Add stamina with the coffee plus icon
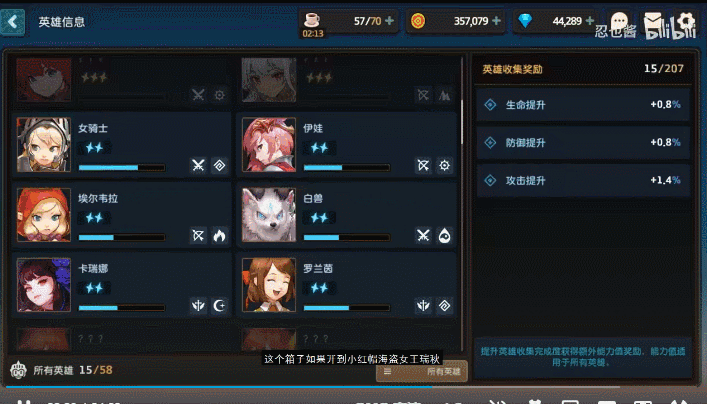Viewport: 707px width, 404px height. click(390, 21)
